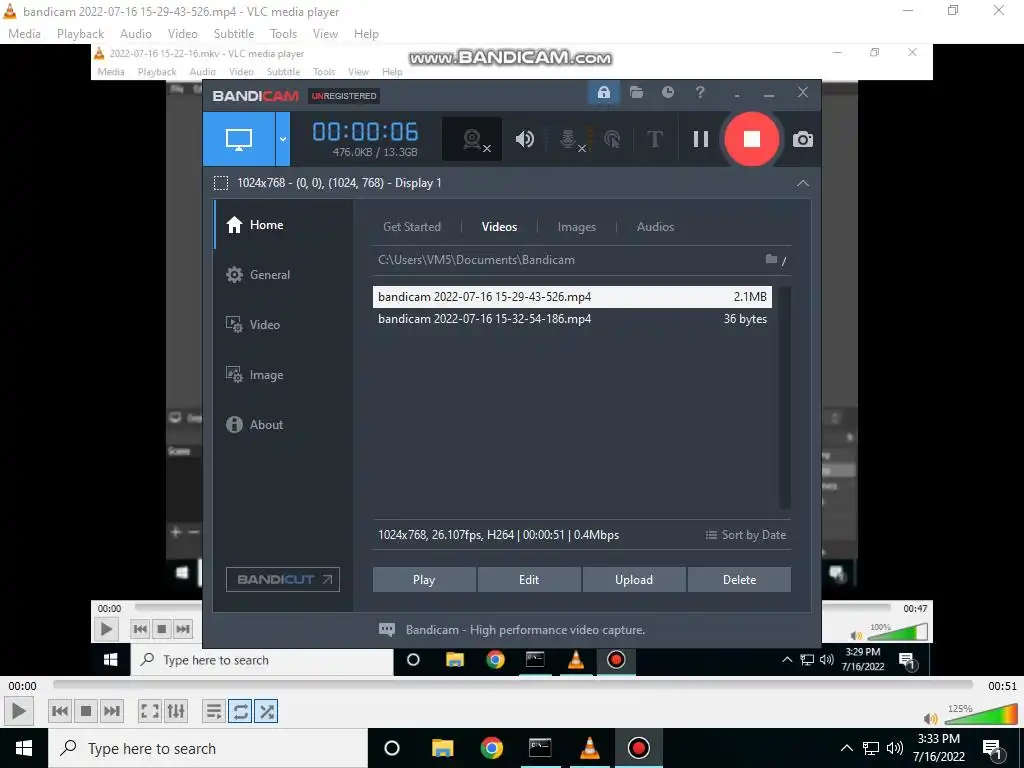Open scheduled recording clock icon

point(667,92)
